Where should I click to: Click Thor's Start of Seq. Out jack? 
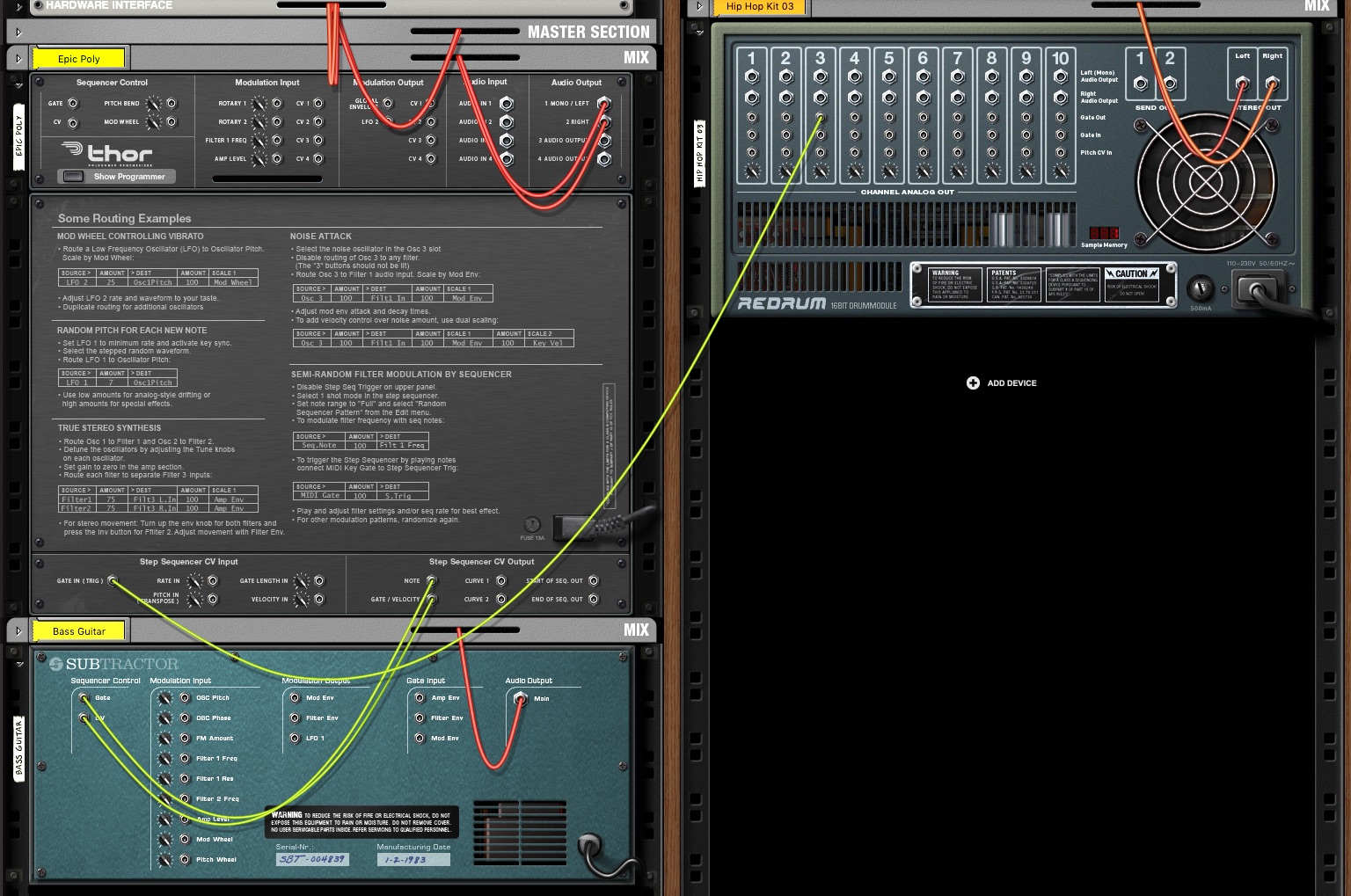click(x=594, y=580)
